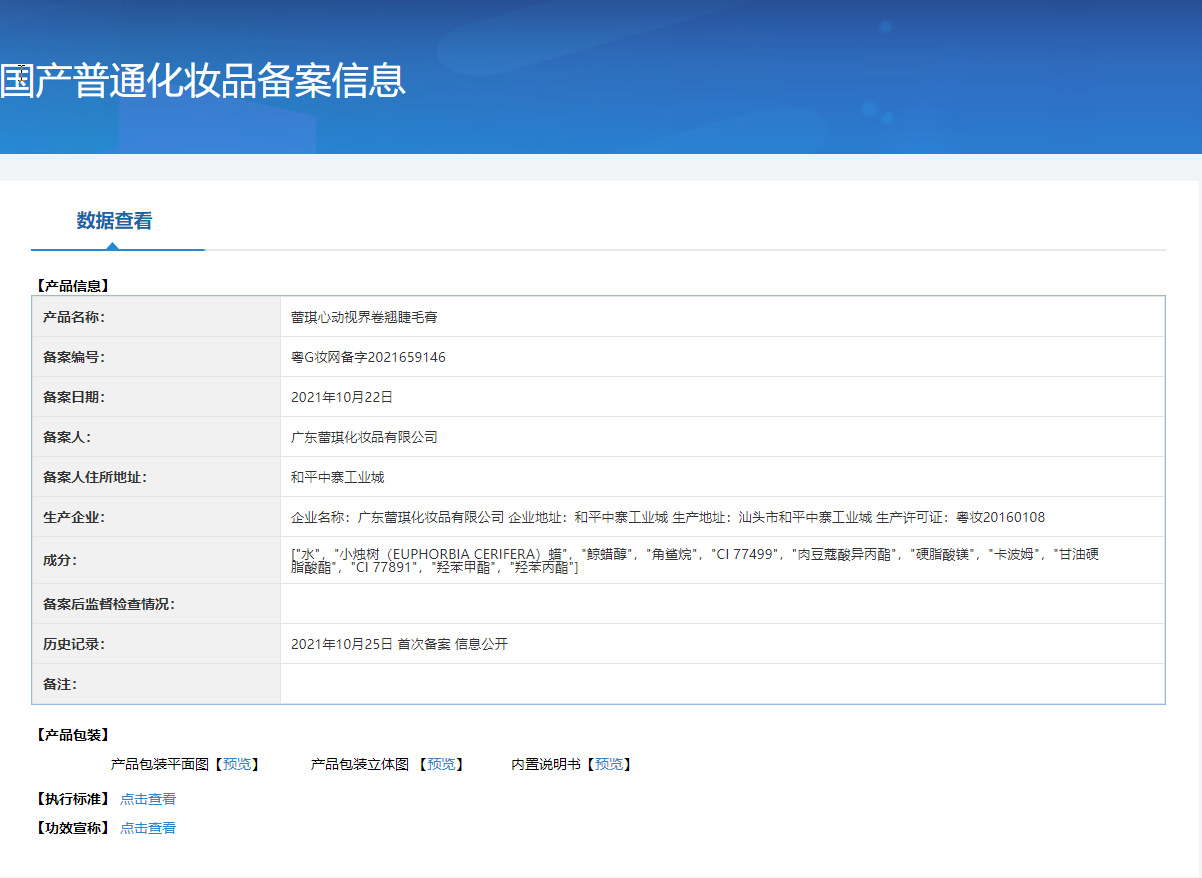Click the 产品名称 label cell

pyautogui.click(x=157, y=317)
